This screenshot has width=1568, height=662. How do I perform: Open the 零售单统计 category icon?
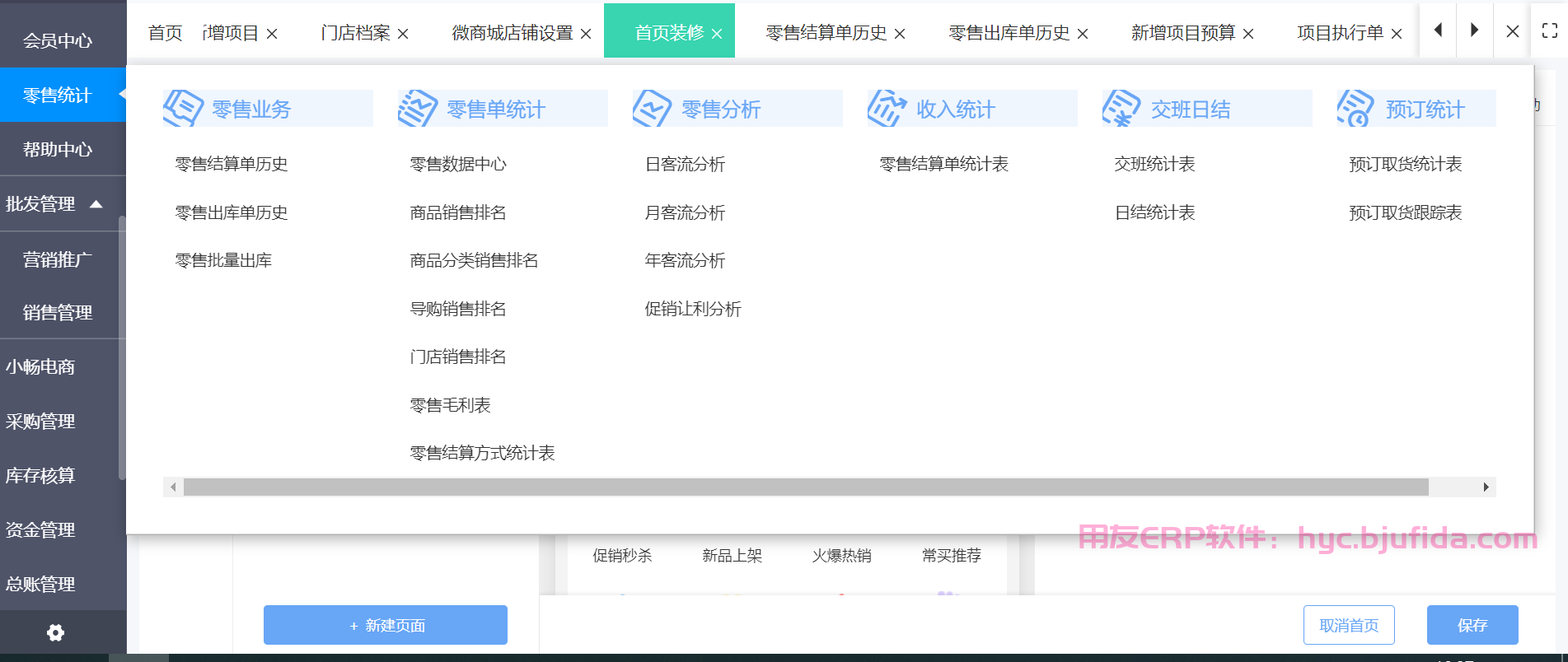tap(418, 108)
